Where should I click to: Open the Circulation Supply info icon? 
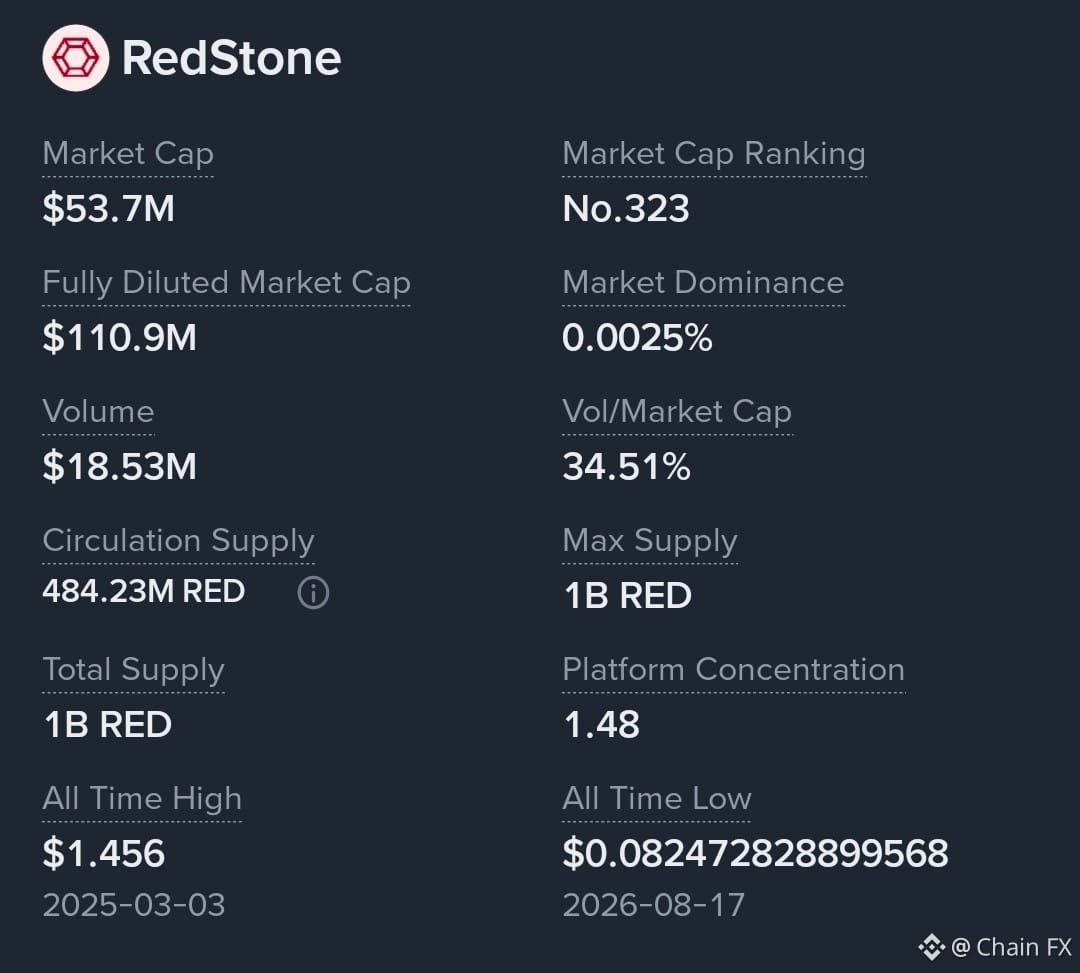coord(313,592)
